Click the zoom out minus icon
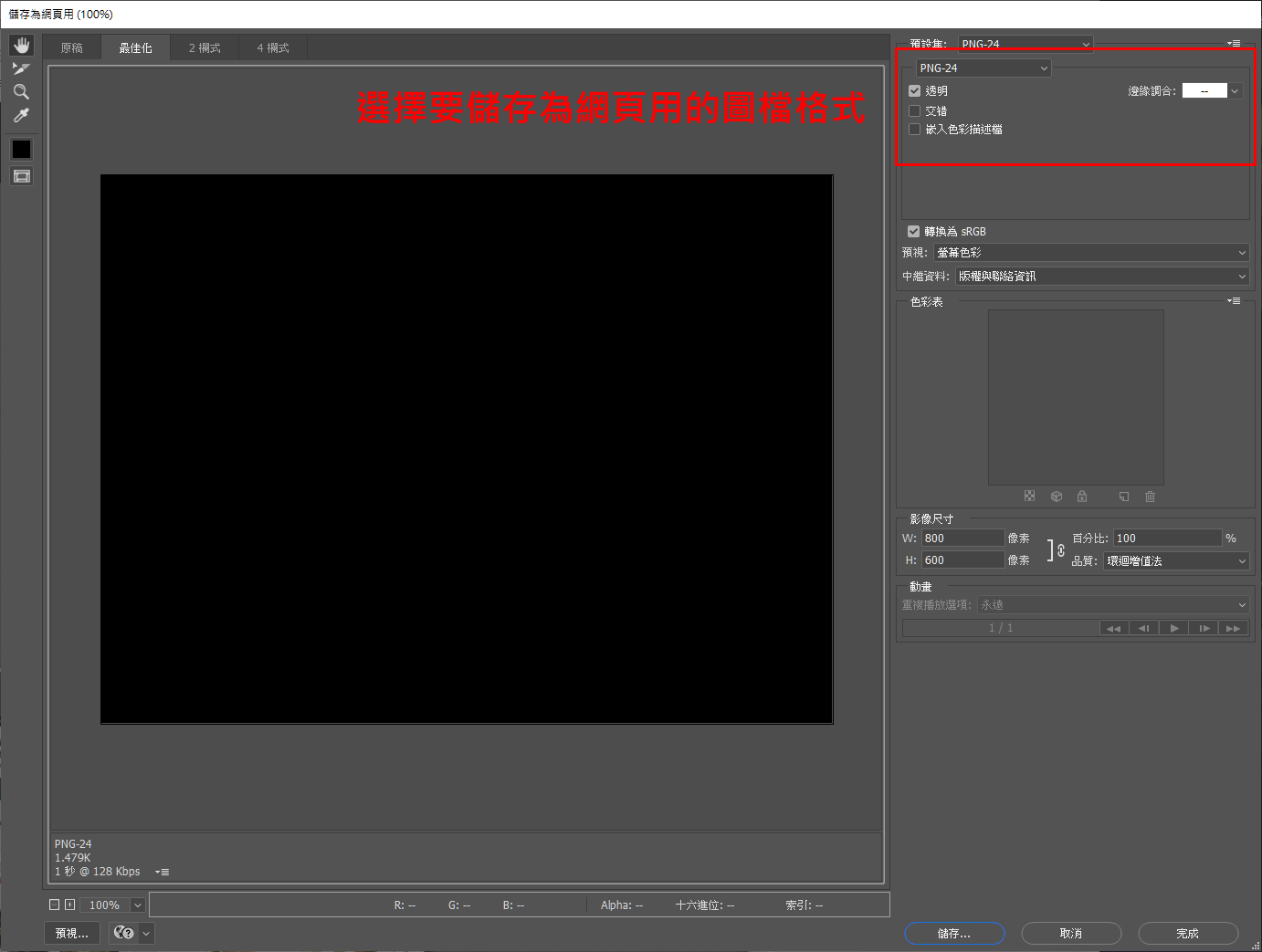 point(54,905)
